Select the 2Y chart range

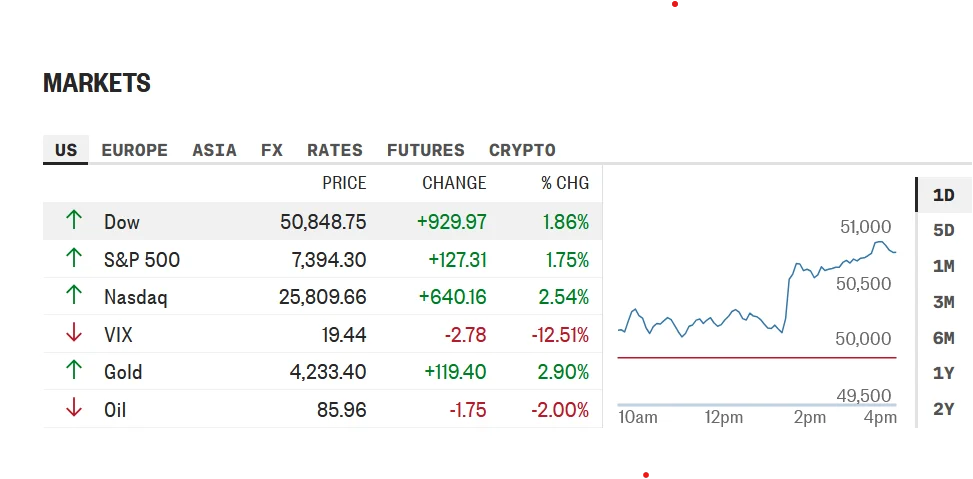(x=944, y=410)
